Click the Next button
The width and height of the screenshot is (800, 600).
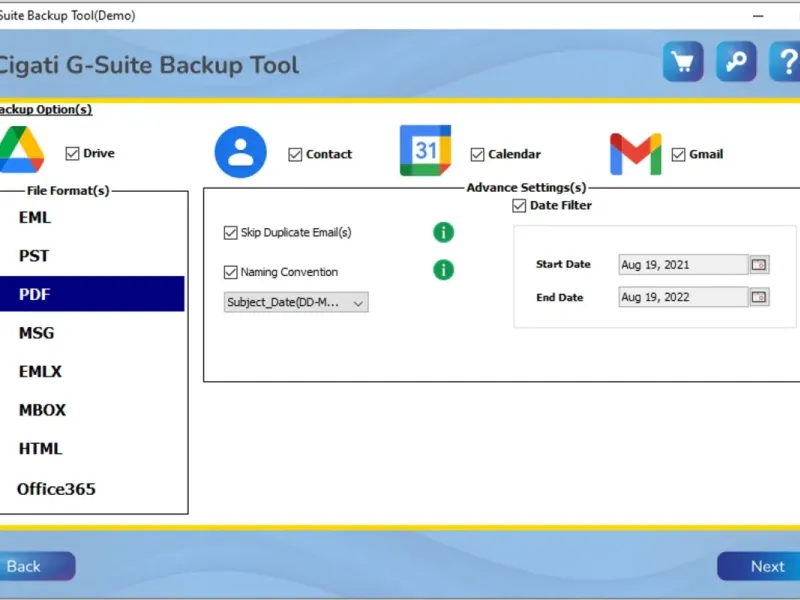point(759,566)
